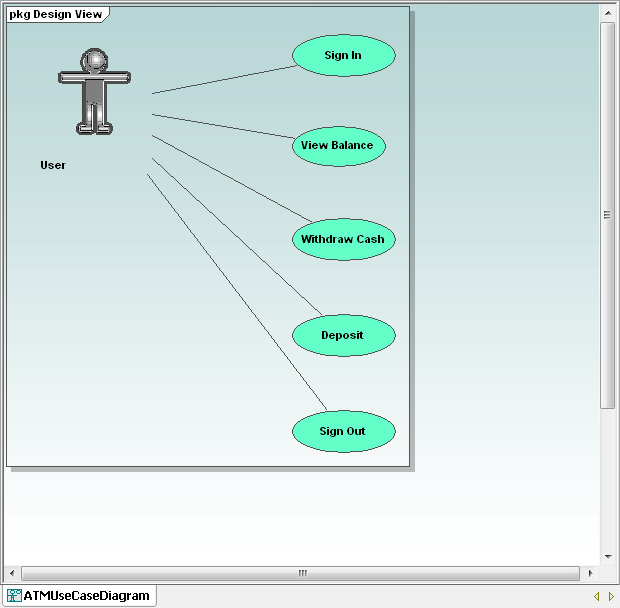Click the horizontal scrollbar left arrow

(12, 573)
